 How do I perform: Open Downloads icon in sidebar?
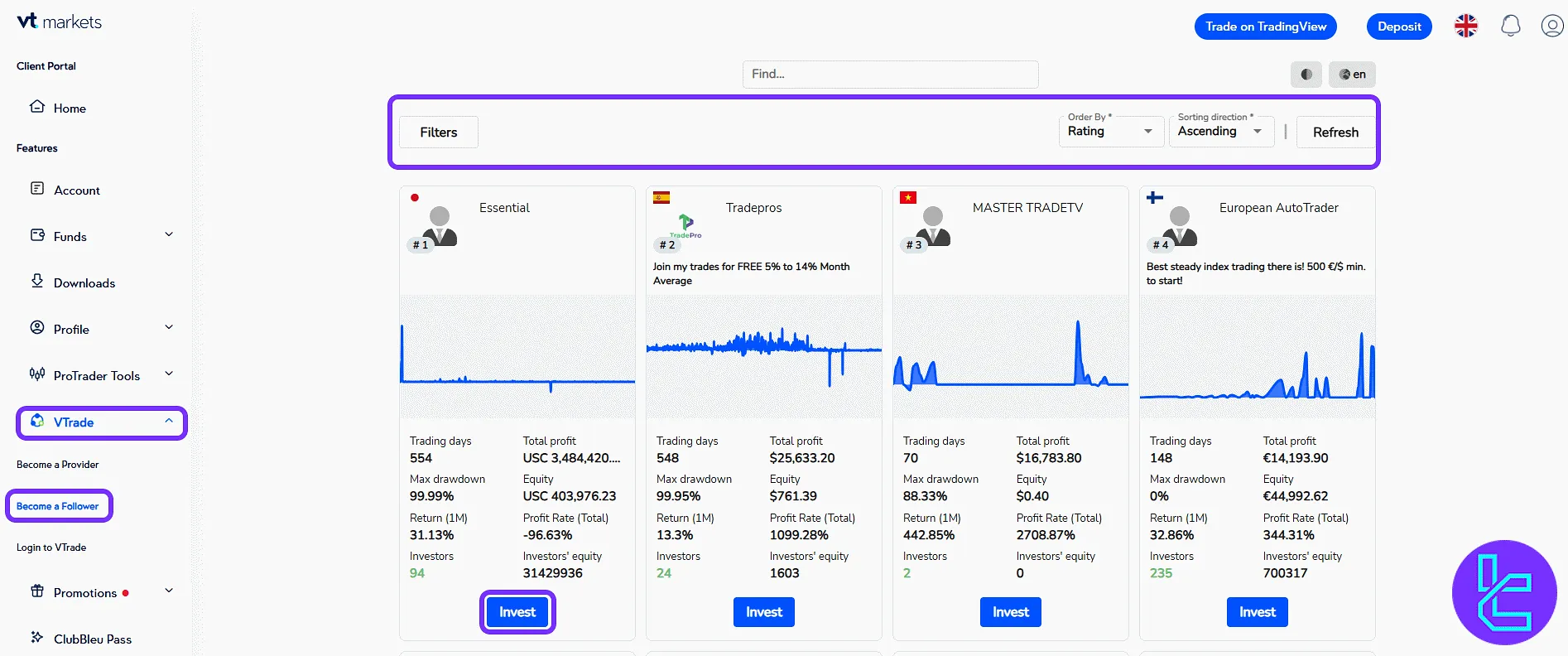click(x=37, y=281)
